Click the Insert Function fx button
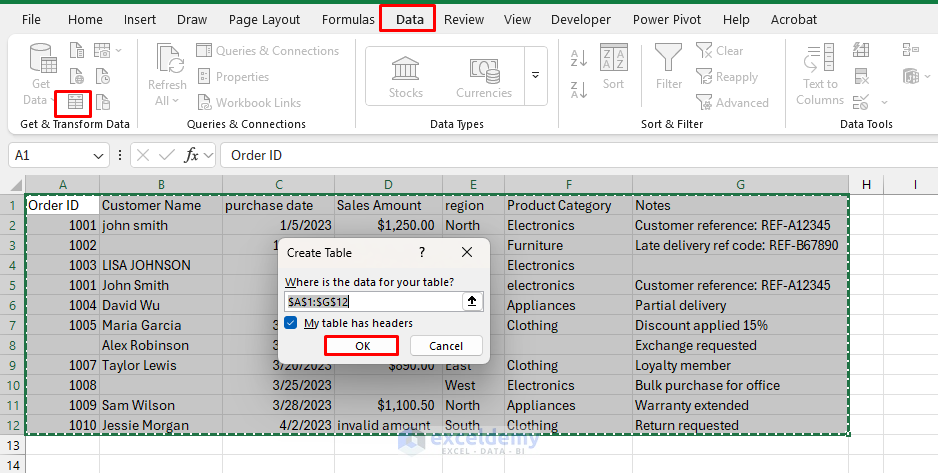Image resolution: width=938 pixels, height=473 pixels. (x=191, y=155)
